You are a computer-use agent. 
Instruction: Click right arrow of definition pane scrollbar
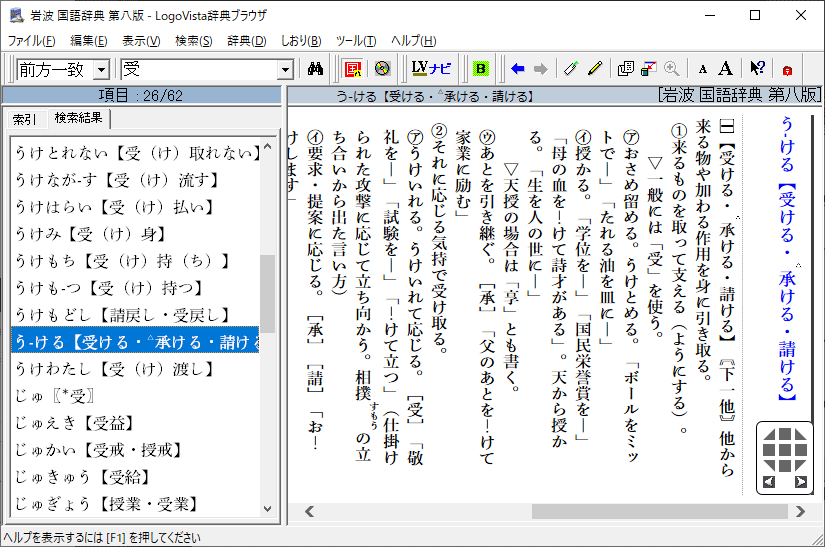click(800, 511)
